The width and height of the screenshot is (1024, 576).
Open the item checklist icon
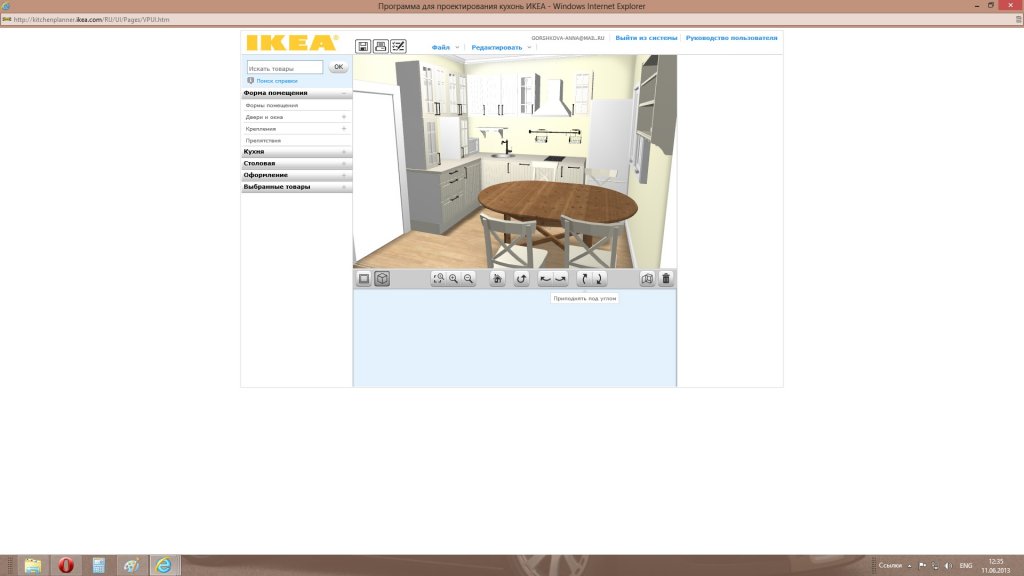click(x=398, y=46)
